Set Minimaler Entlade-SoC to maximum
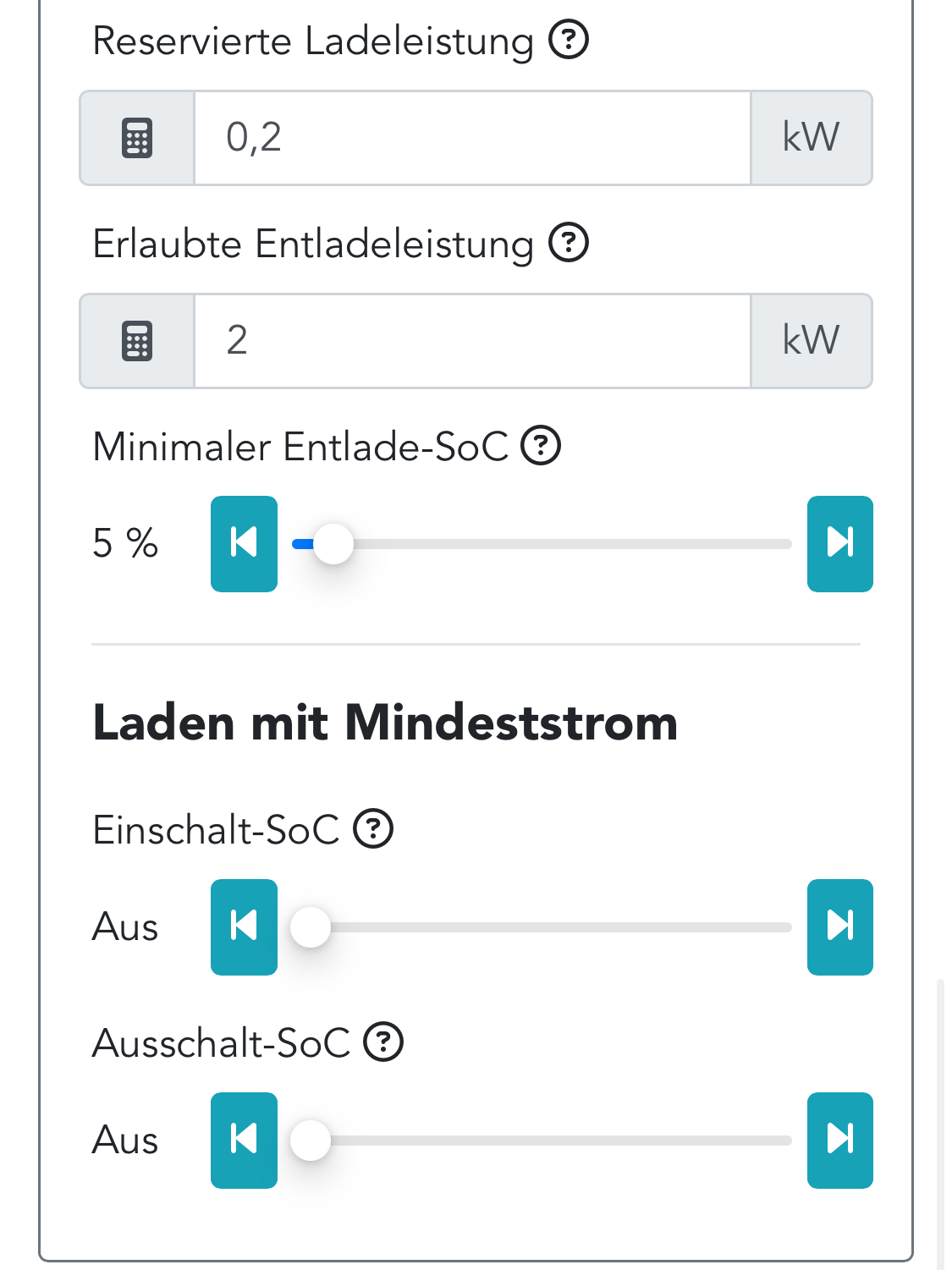 point(839,543)
